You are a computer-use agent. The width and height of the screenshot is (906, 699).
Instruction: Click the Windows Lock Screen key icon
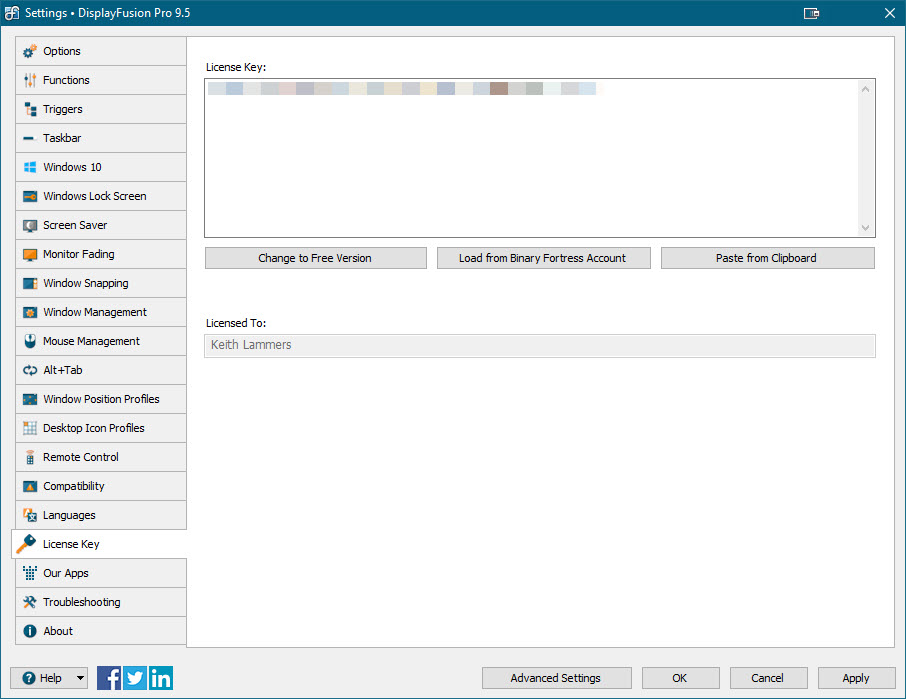tap(30, 196)
